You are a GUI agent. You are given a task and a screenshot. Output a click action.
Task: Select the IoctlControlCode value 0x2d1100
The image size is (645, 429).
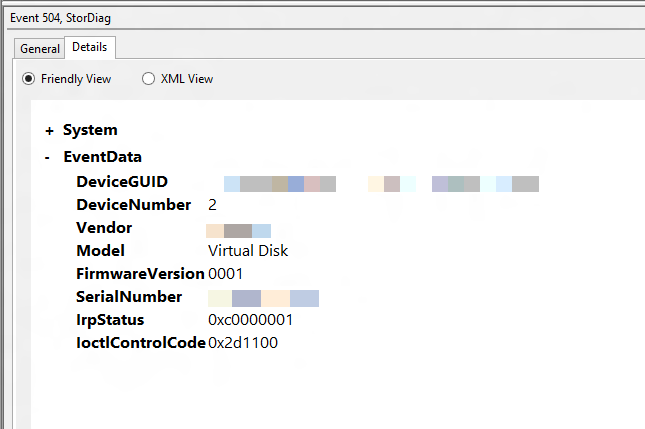(x=243, y=343)
